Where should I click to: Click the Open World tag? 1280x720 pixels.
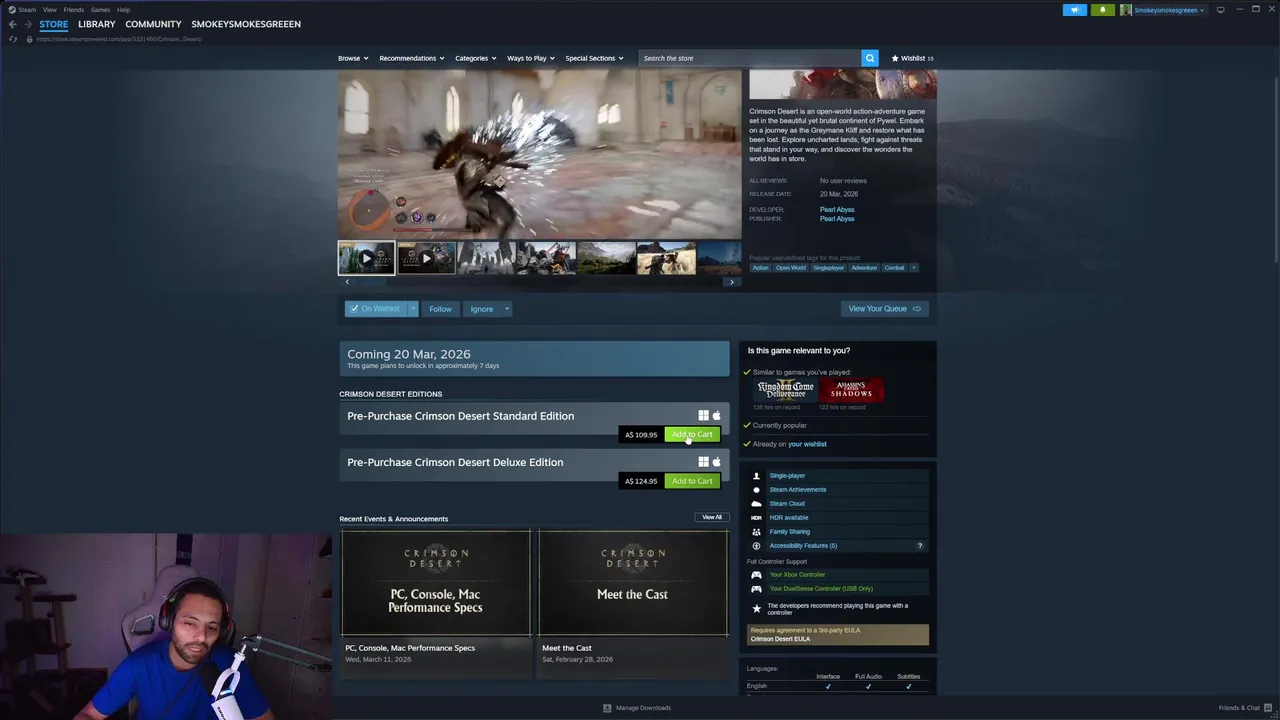point(790,268)
